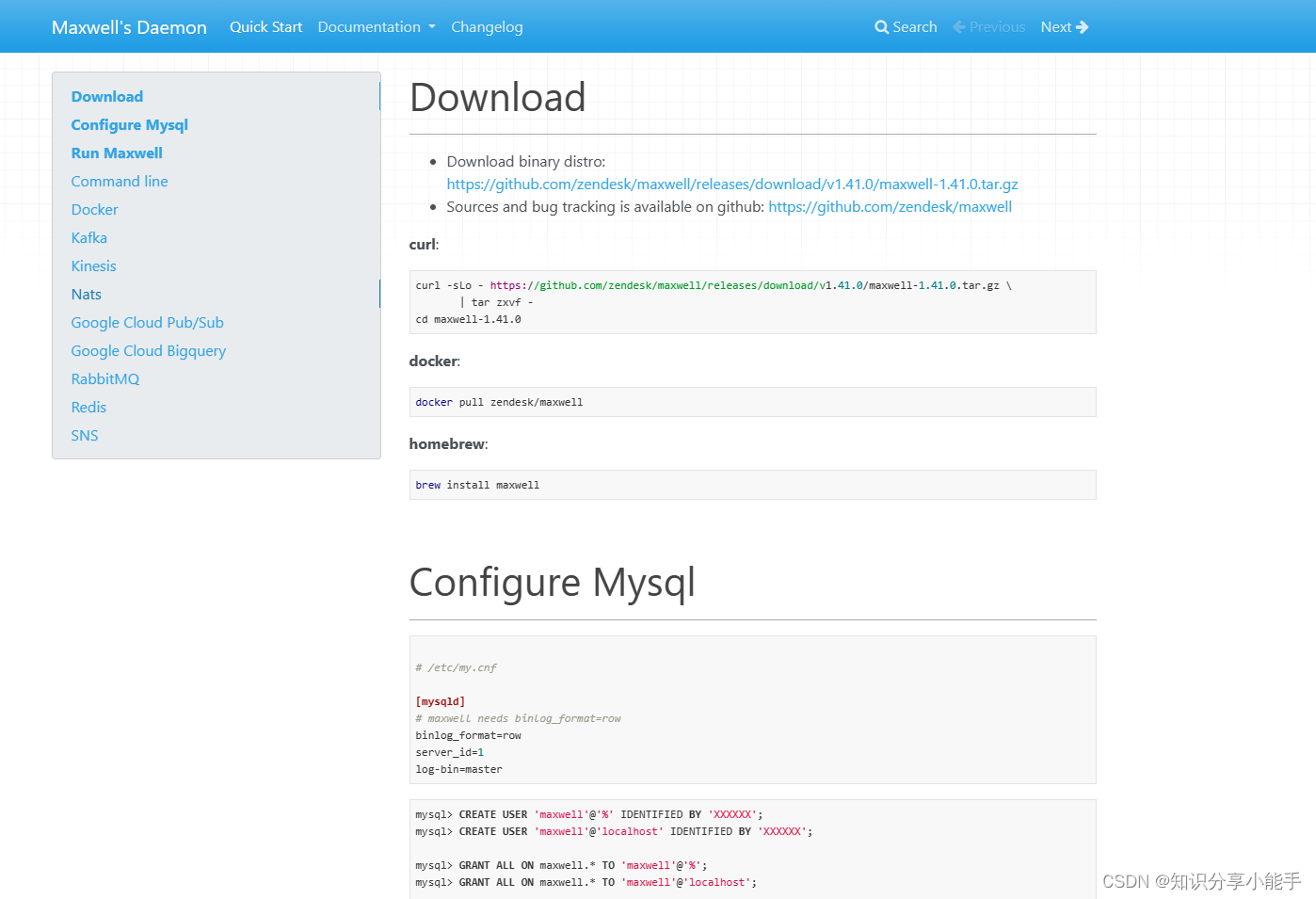Click GRANT ALL TO 'maxwell'@'%' line
This screenshot has width=1316, height=899.
[x=561, y=865]
